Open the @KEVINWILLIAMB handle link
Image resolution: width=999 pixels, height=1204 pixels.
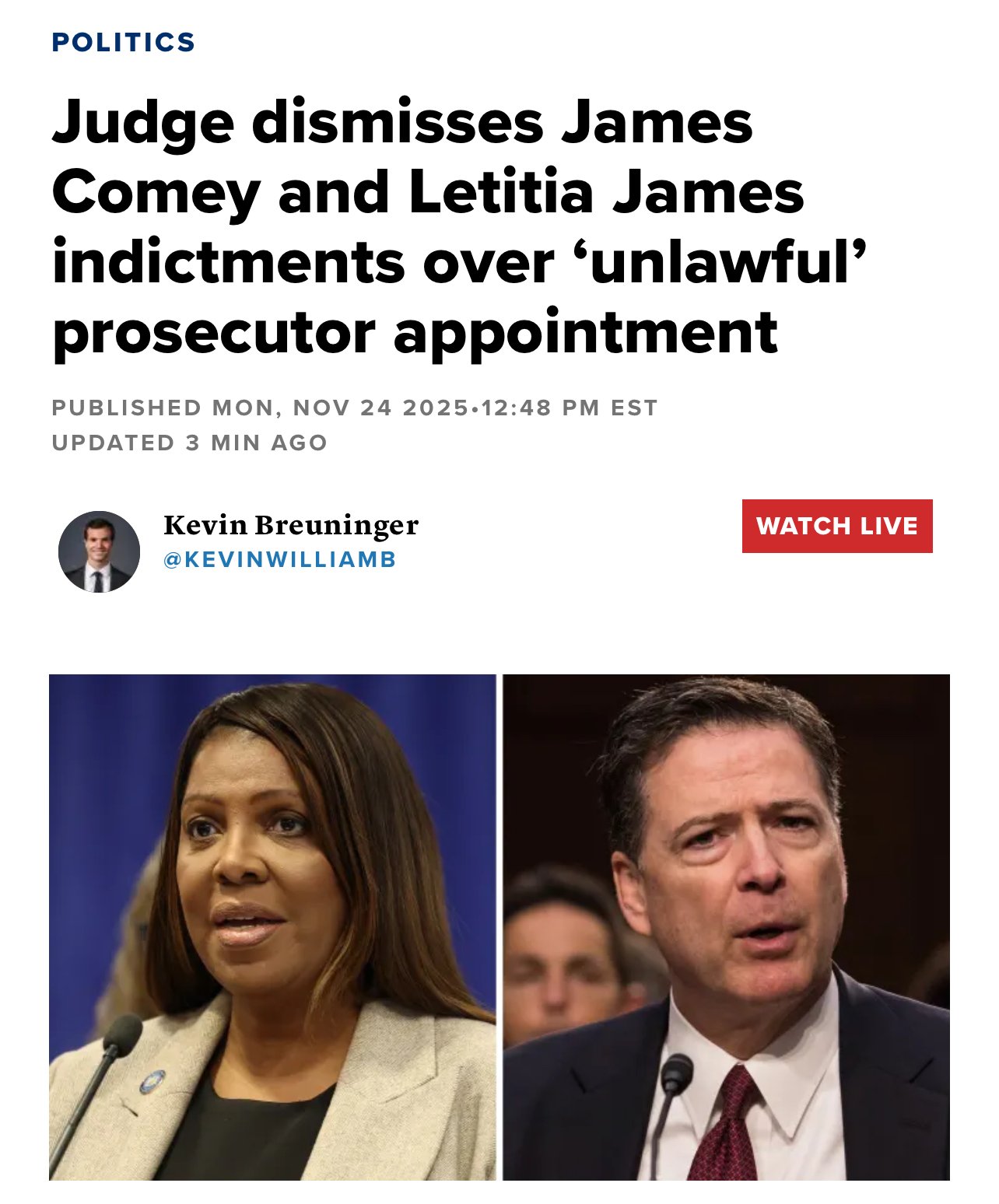[280, 559]
